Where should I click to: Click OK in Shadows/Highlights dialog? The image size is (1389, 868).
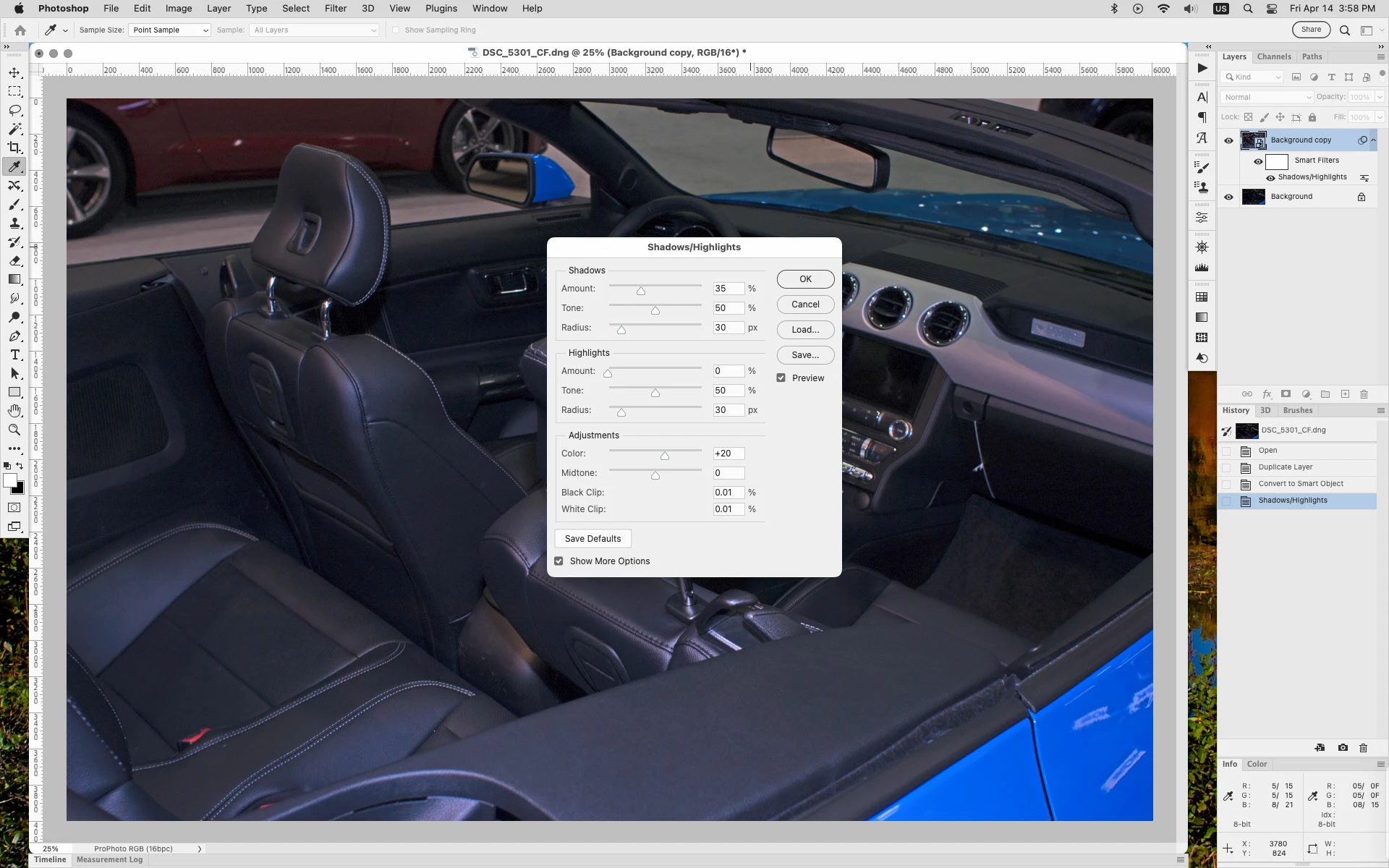[805, 279]
